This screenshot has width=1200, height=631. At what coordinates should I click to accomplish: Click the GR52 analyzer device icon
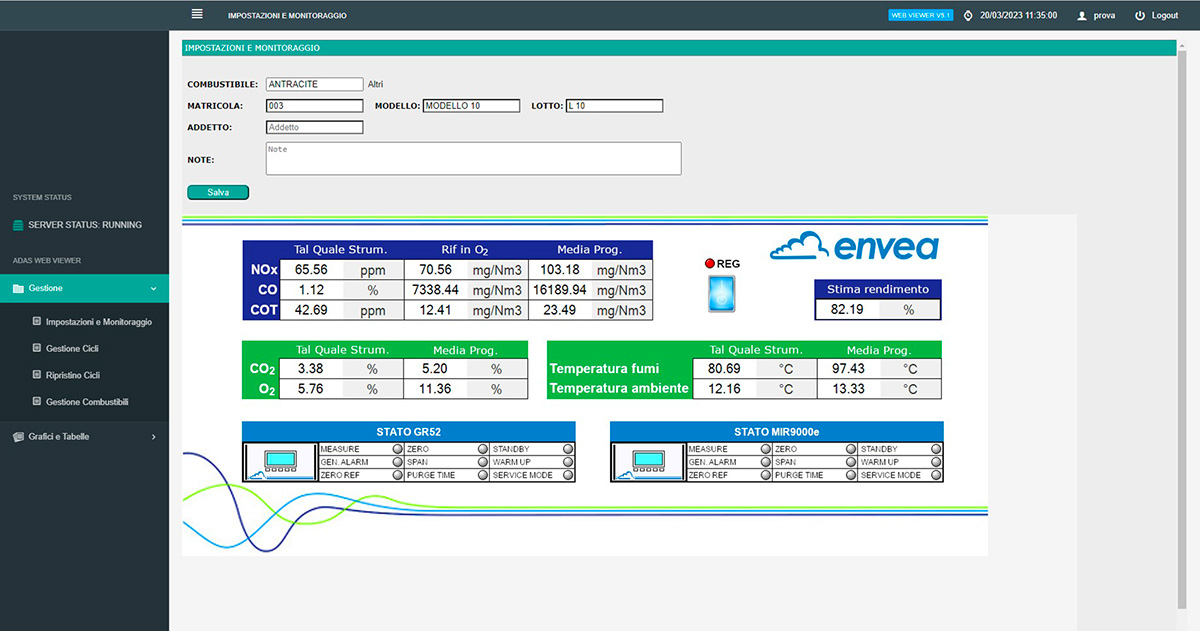click(x=280, y=463)
